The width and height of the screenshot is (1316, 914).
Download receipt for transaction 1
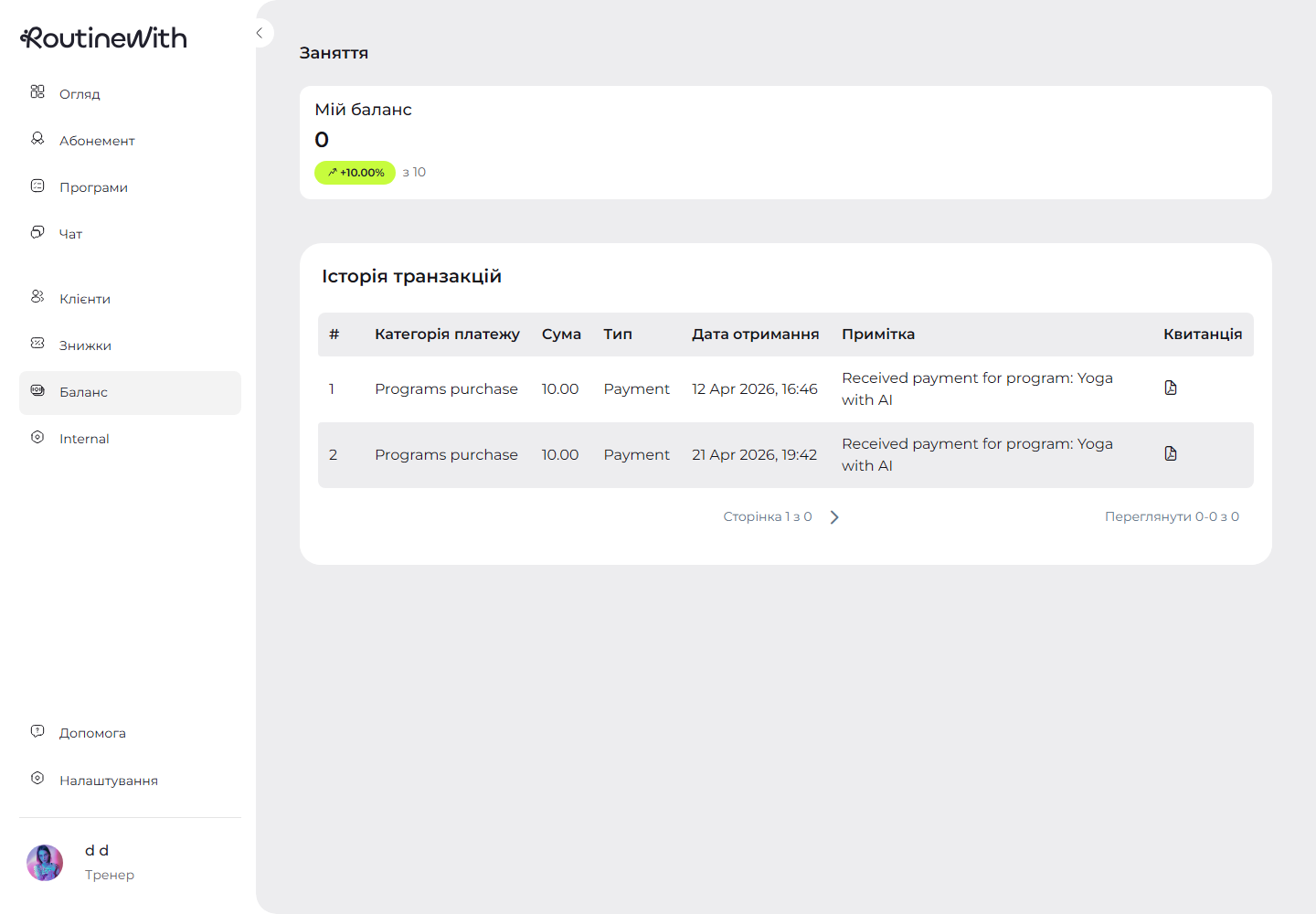click(1171, 388)
